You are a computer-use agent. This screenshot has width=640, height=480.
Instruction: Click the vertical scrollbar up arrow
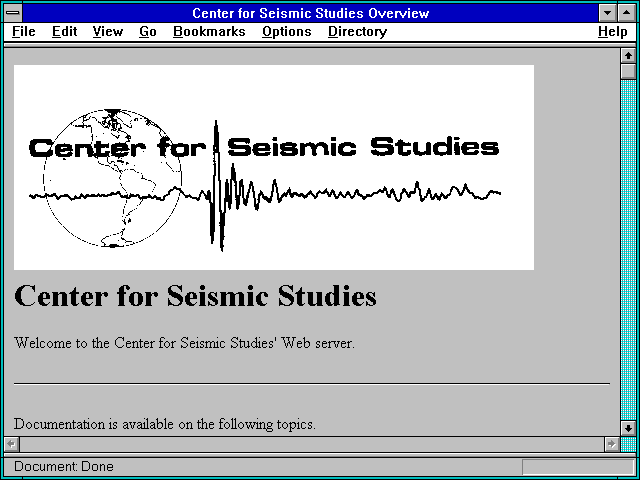pos(628,56)
